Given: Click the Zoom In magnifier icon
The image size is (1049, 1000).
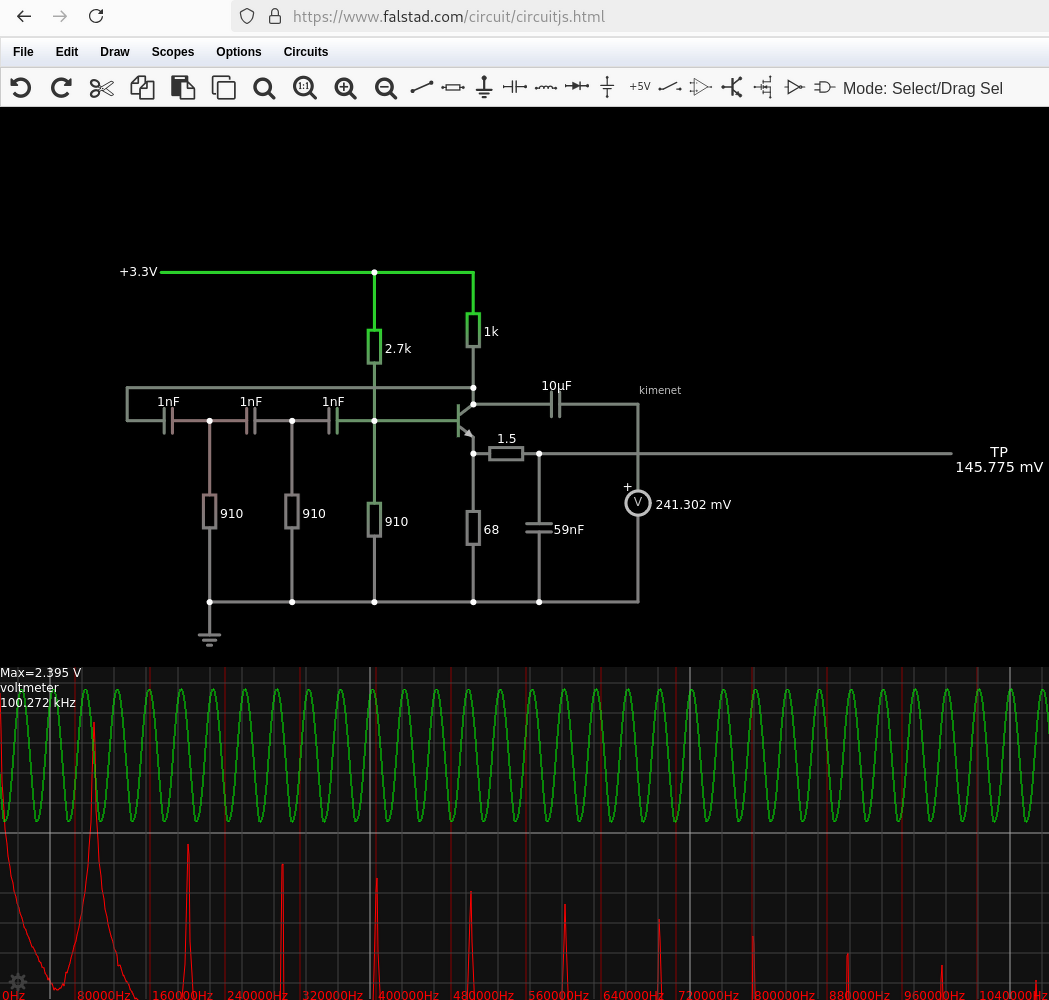Looking at the screenshot, I should (345, 88).
